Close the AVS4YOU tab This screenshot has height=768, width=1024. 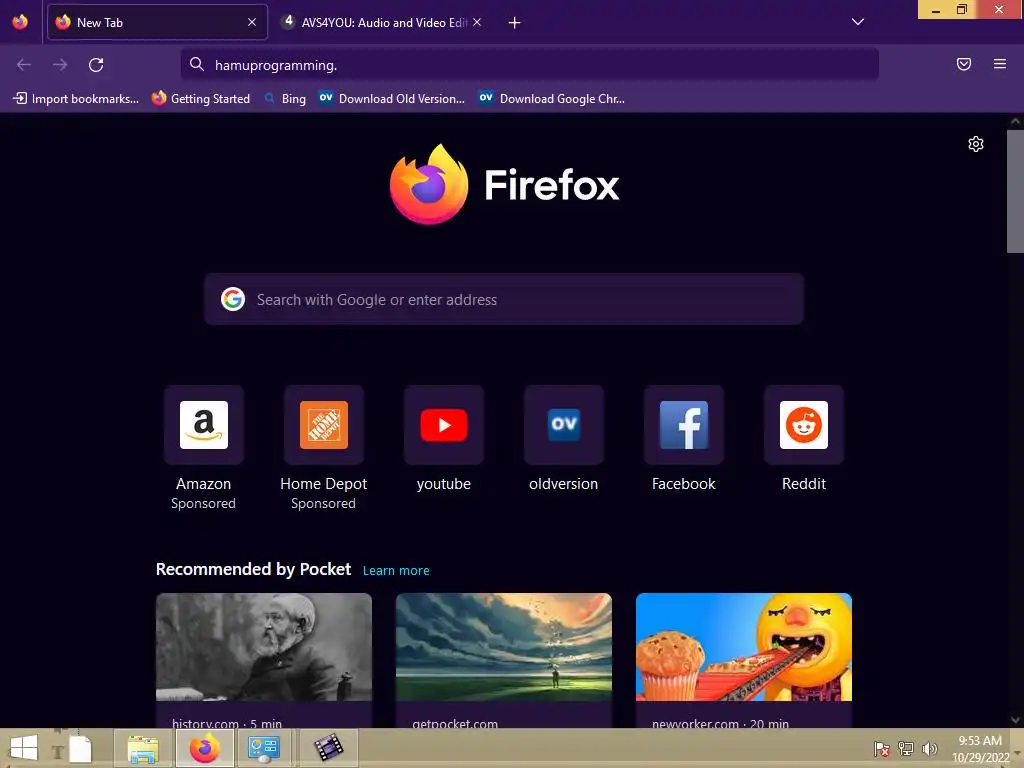477,22
